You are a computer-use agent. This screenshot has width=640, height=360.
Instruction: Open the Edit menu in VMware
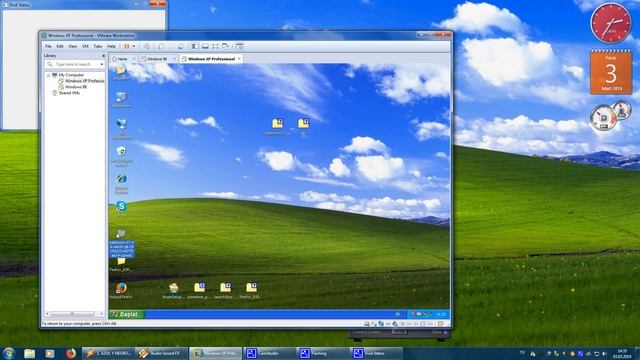click(60, 47)
